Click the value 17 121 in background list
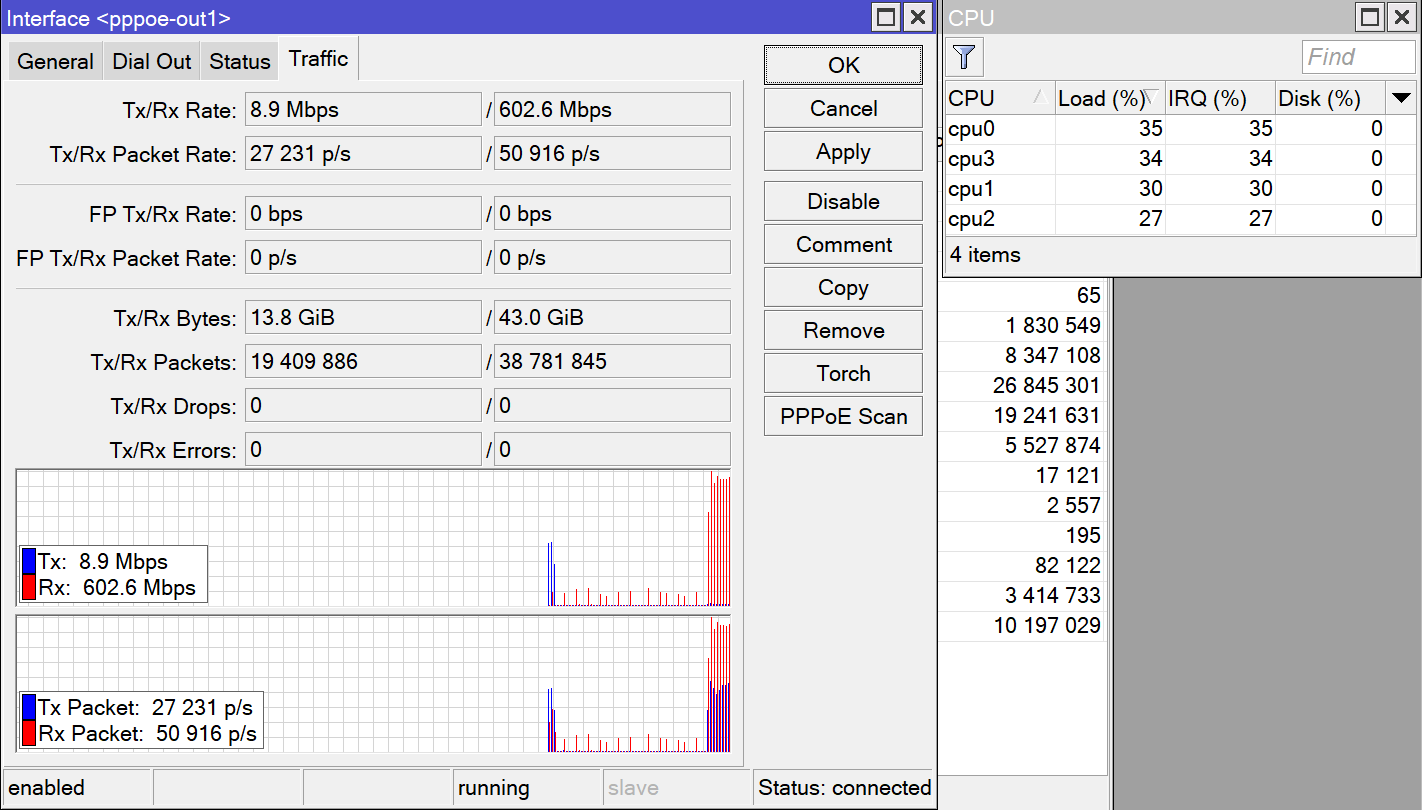Image resolution: width=1422 pixels, height=810 pixels. (x=1068, y=475)
